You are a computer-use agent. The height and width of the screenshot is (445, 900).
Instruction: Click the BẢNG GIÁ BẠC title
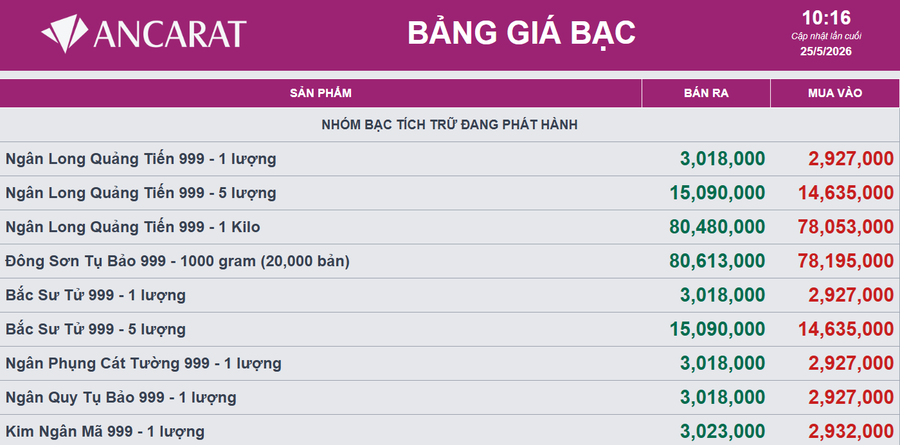pos(521,33)
